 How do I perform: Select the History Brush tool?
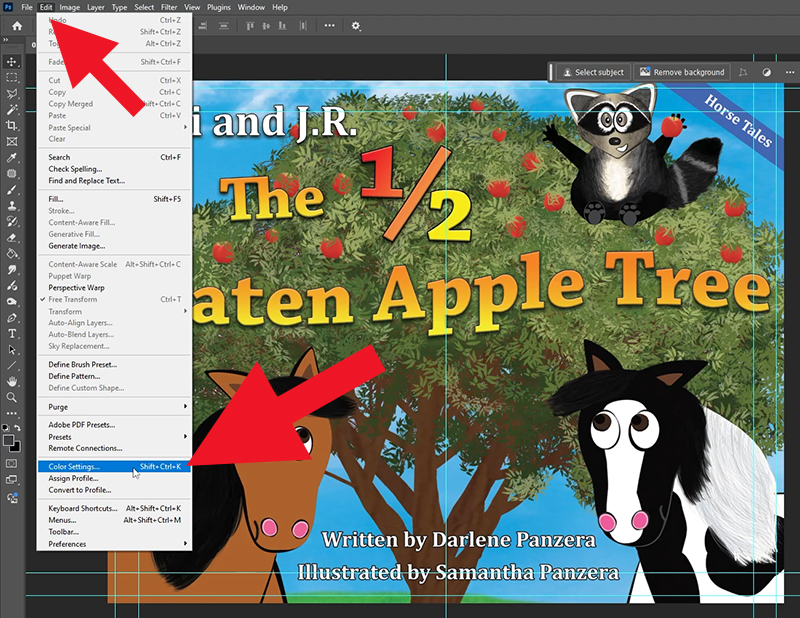pyautogui.click(x=11, y=221)
